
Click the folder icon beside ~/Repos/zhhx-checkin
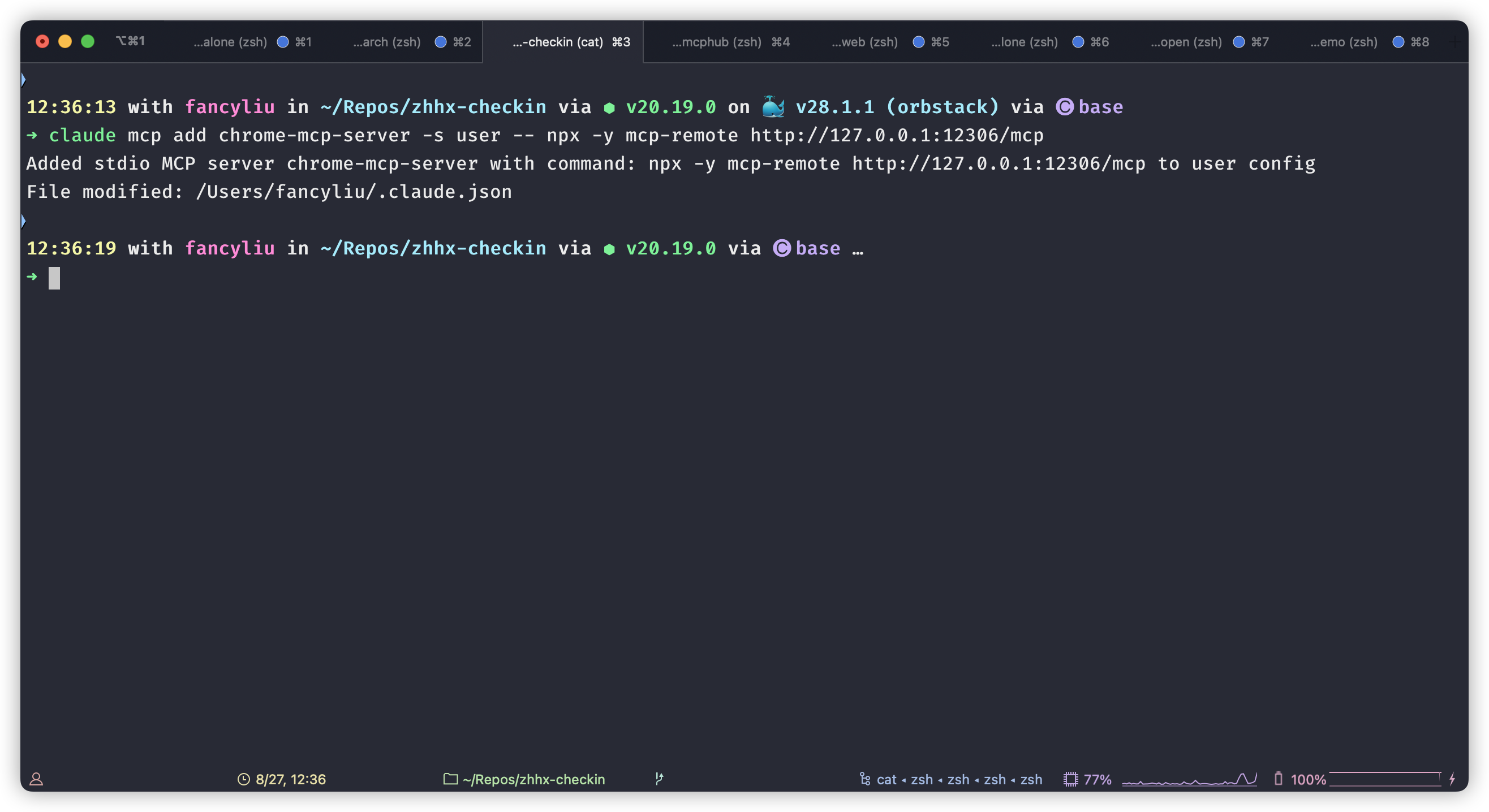(451, 779)
